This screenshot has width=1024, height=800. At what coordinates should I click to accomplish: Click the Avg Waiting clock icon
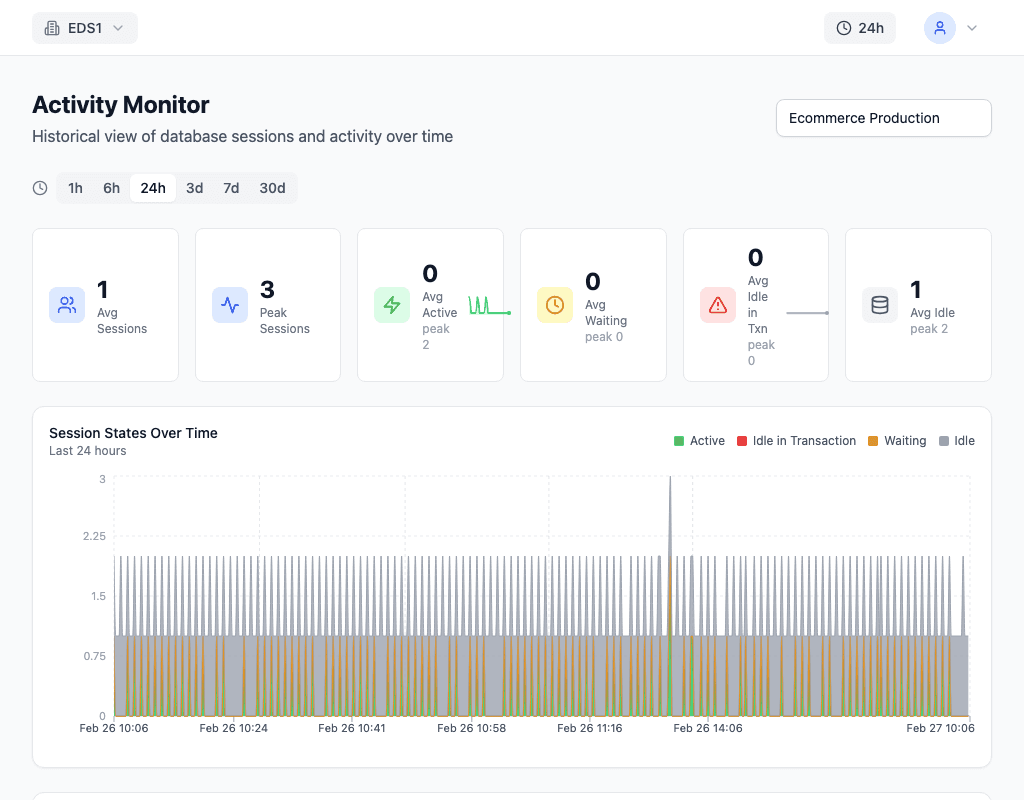(555, 305)
